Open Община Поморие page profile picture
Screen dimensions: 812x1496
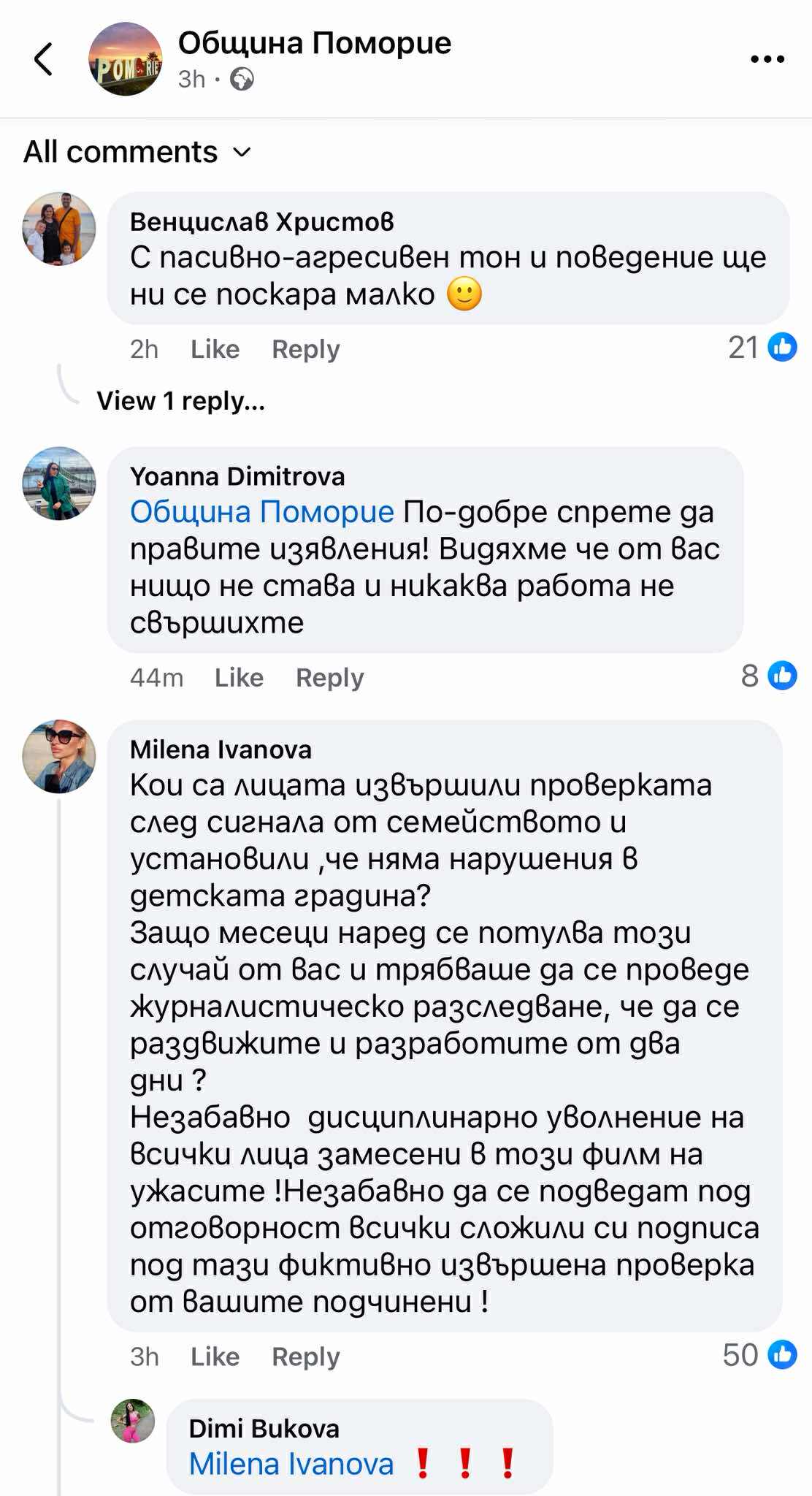[x=125, y=59]
